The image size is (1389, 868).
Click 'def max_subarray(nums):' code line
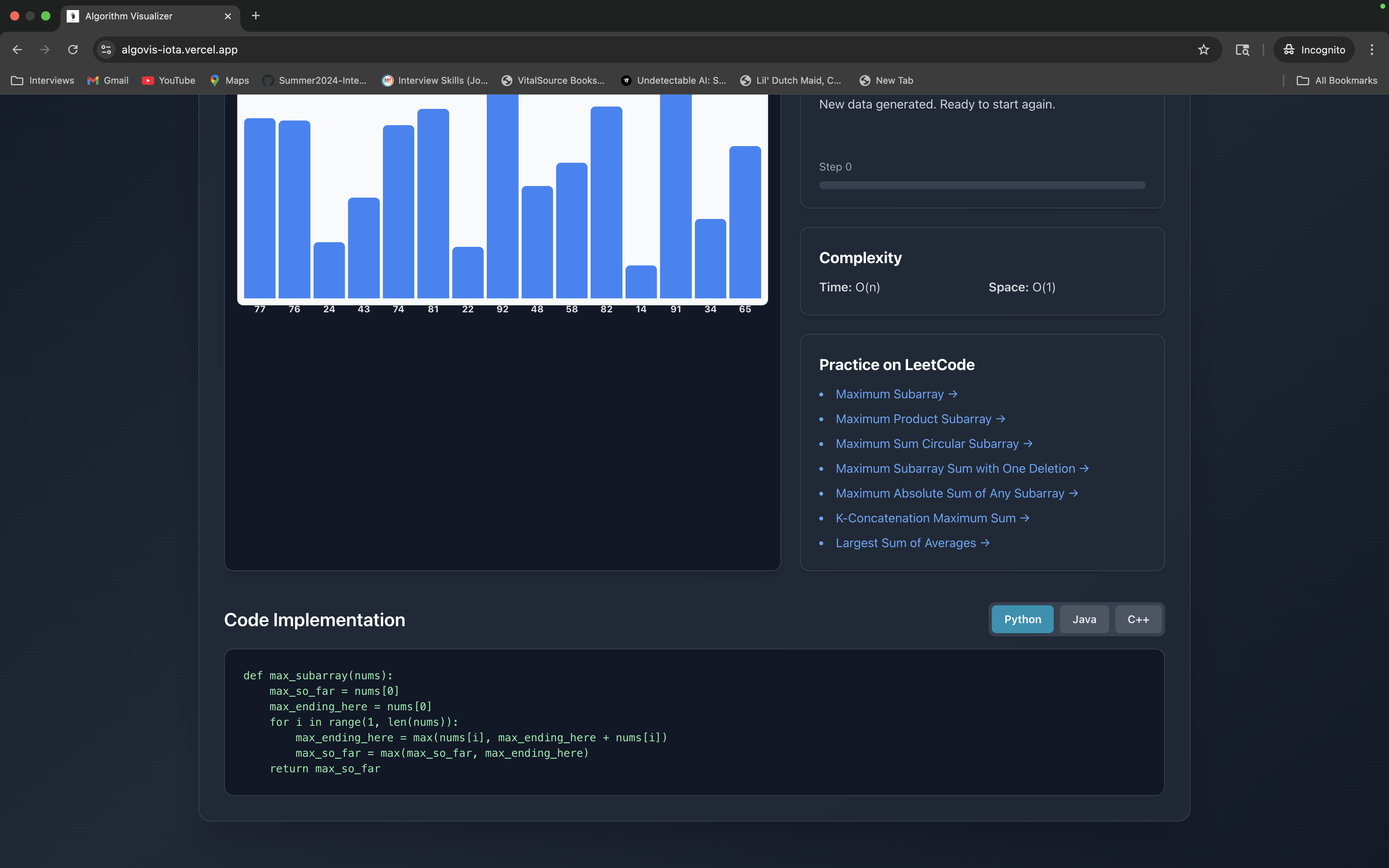(318, 676)
